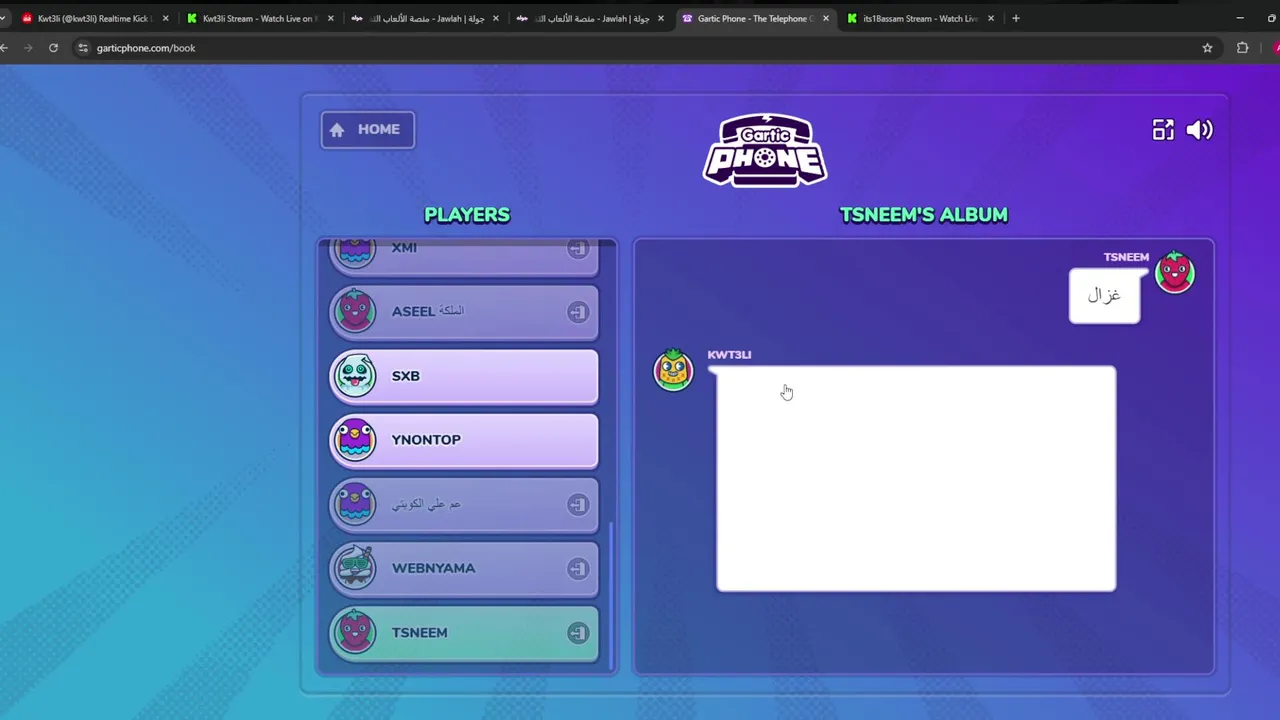The image size is (1280, 720).
Task: View site information icon
Action: point(83,48)
